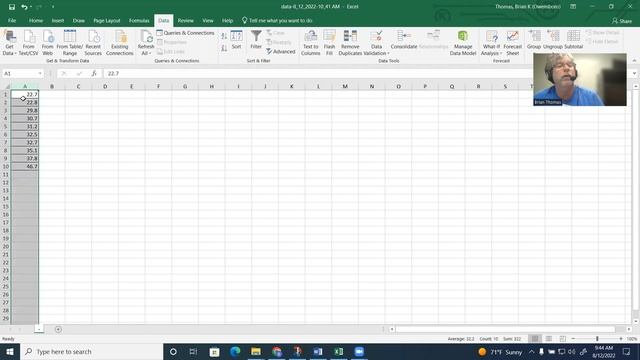Select From Table/Range icon

pos(70,43)
